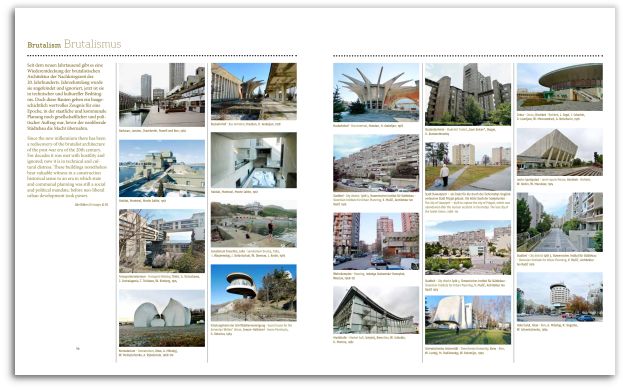Select the German intro paragraph
Screen dimensions: 623x390
67,97
